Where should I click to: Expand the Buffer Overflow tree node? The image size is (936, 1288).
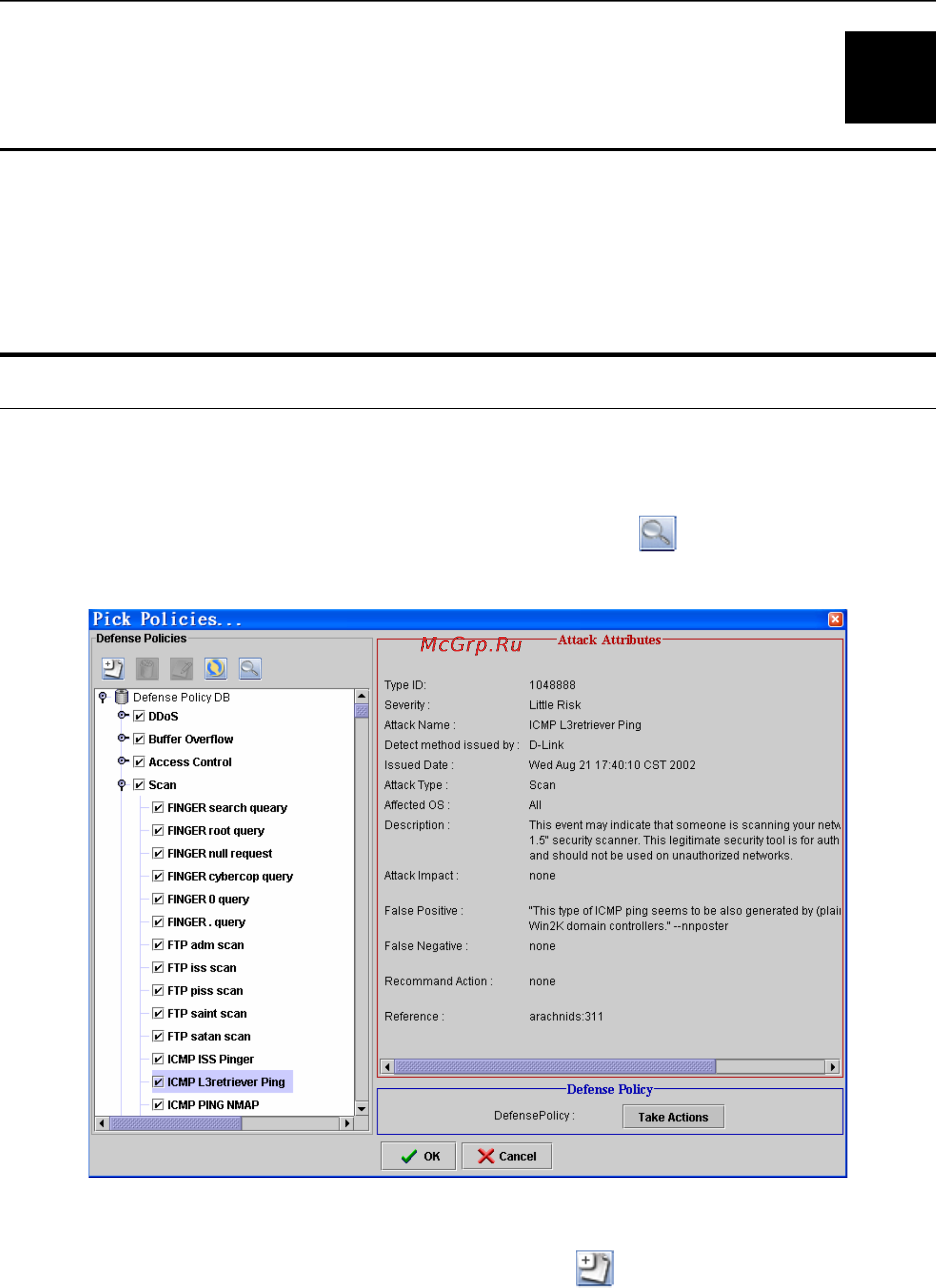coord(123,738)
